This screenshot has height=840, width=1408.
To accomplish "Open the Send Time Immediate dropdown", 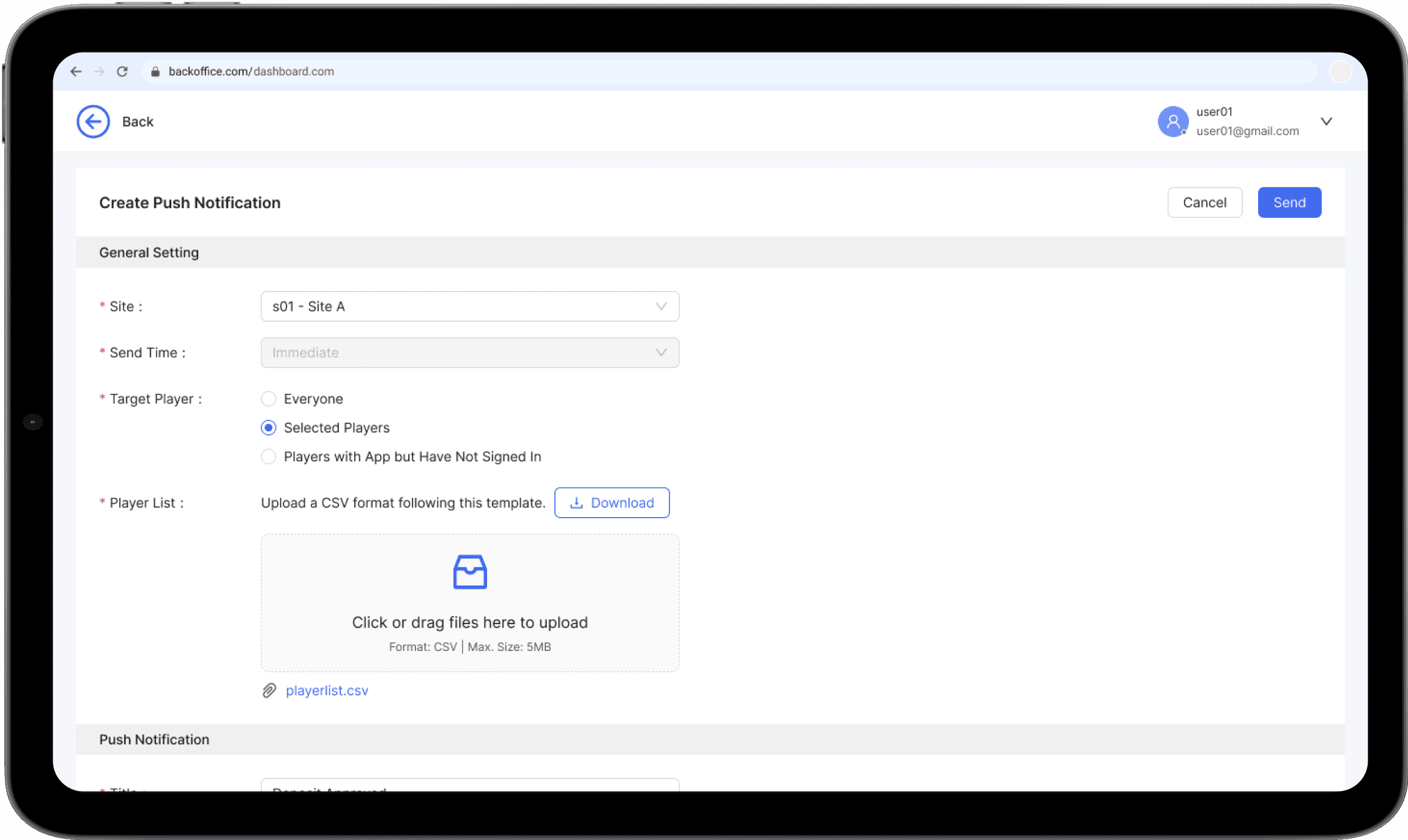I will pos(469,352).
